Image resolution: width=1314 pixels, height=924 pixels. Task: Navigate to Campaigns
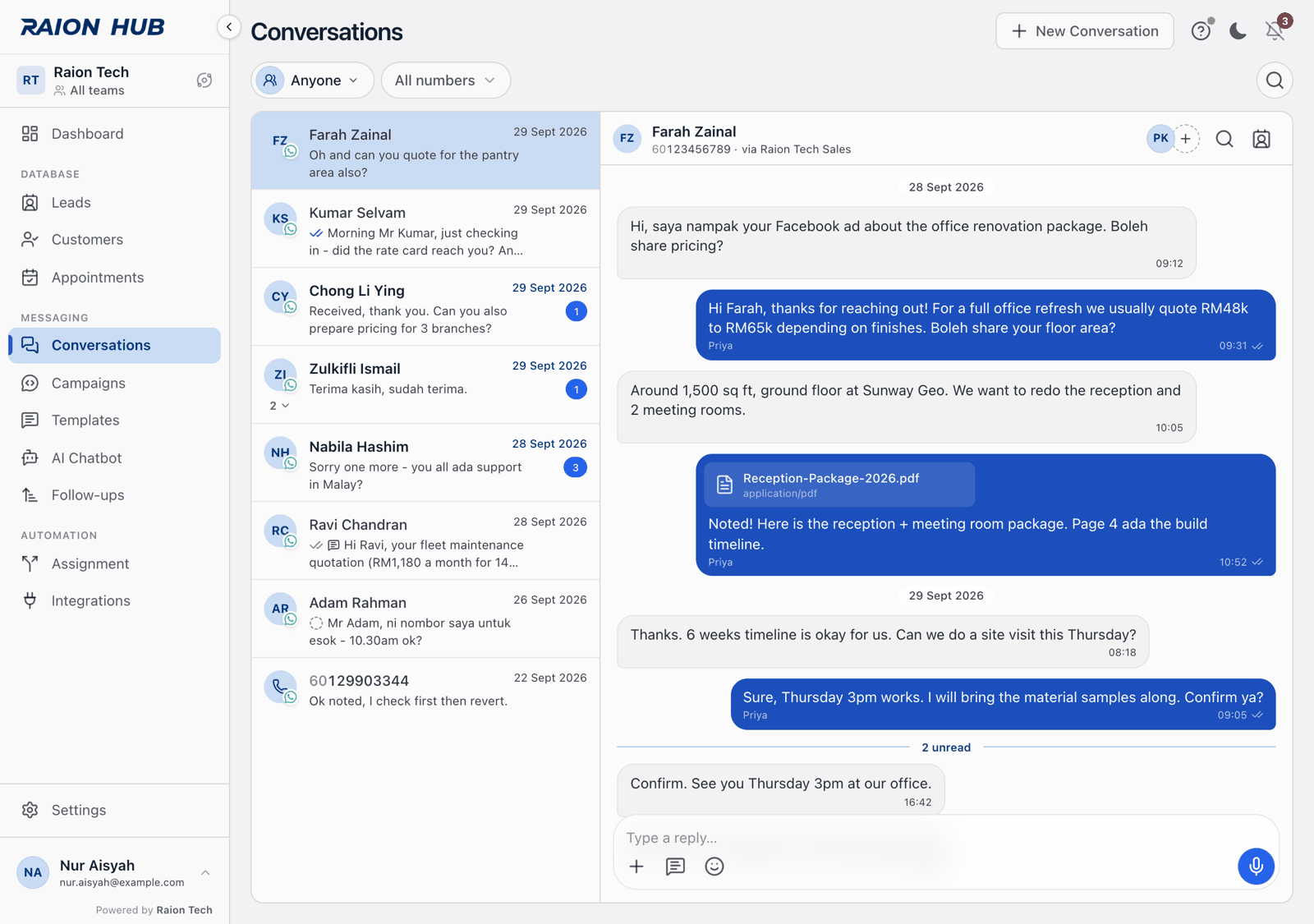[x=114, y=383]
